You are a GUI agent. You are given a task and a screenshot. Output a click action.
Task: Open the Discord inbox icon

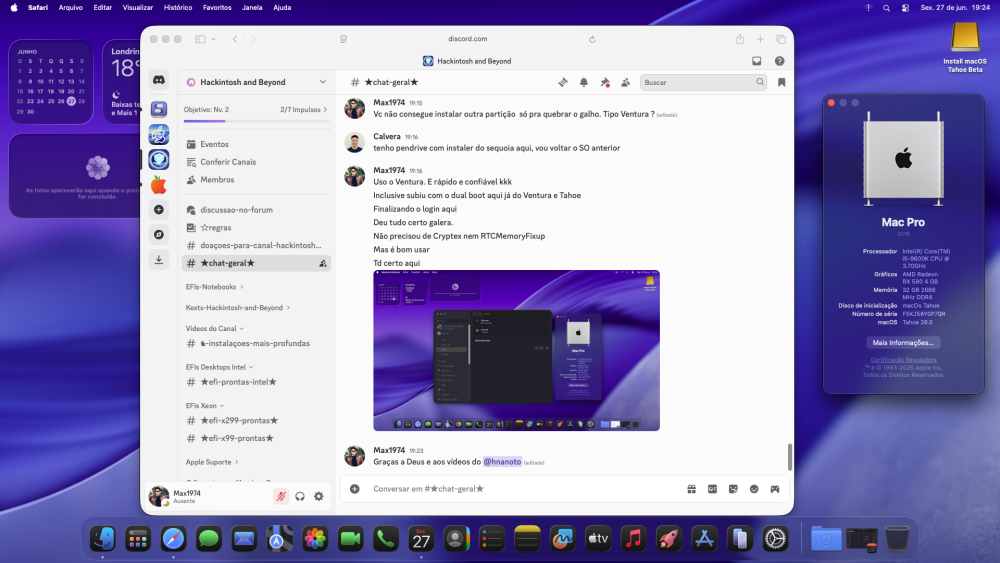[756, 61]
